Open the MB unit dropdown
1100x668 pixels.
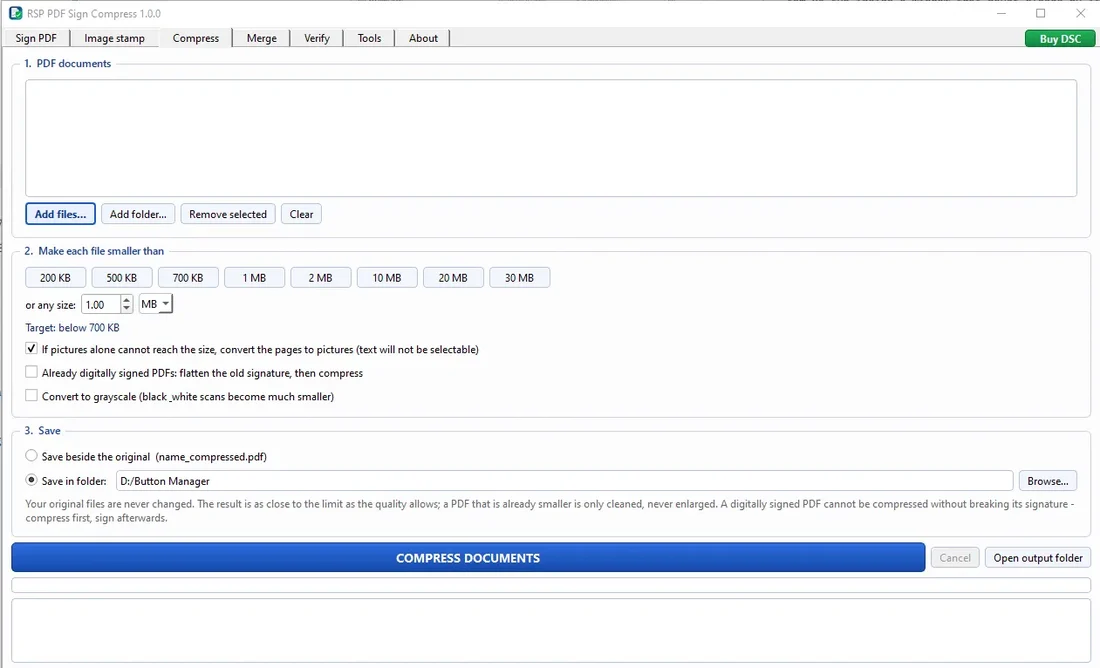[156, 304]
